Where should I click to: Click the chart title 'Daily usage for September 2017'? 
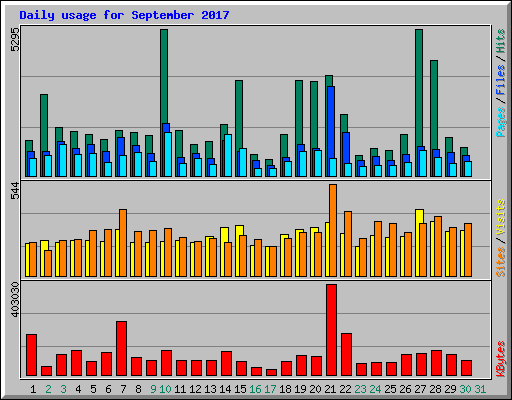124,15
